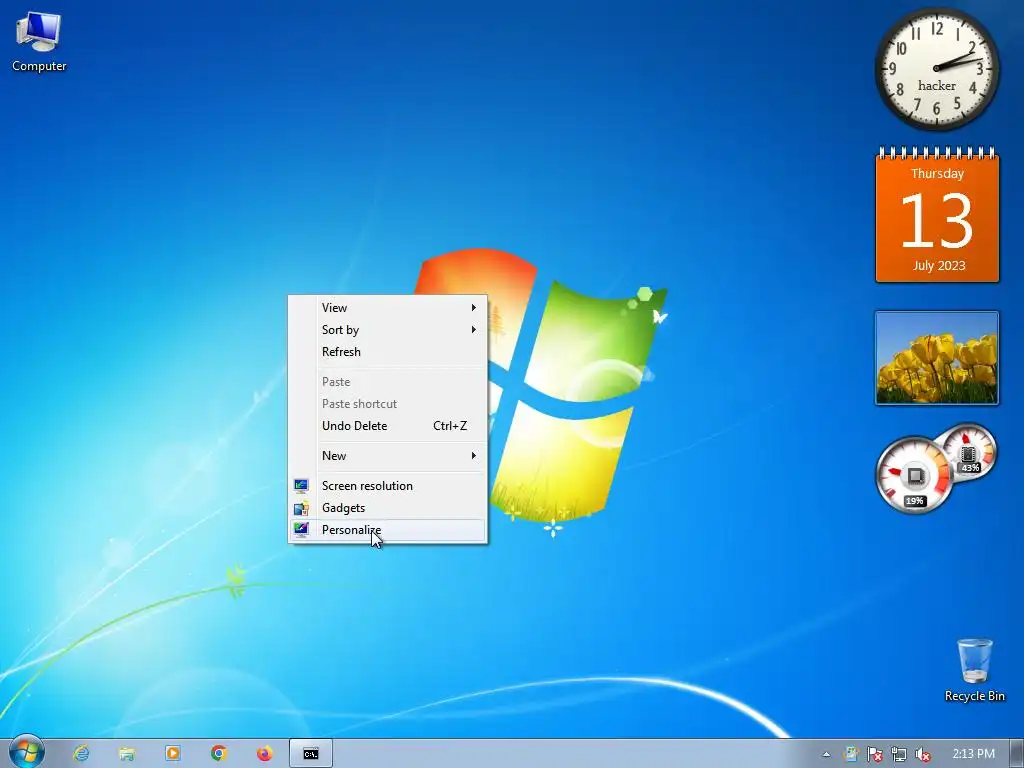Click the Screen resolution menu icon
The width and height of the screenshot is (1024, 768).
pos(301,486)
